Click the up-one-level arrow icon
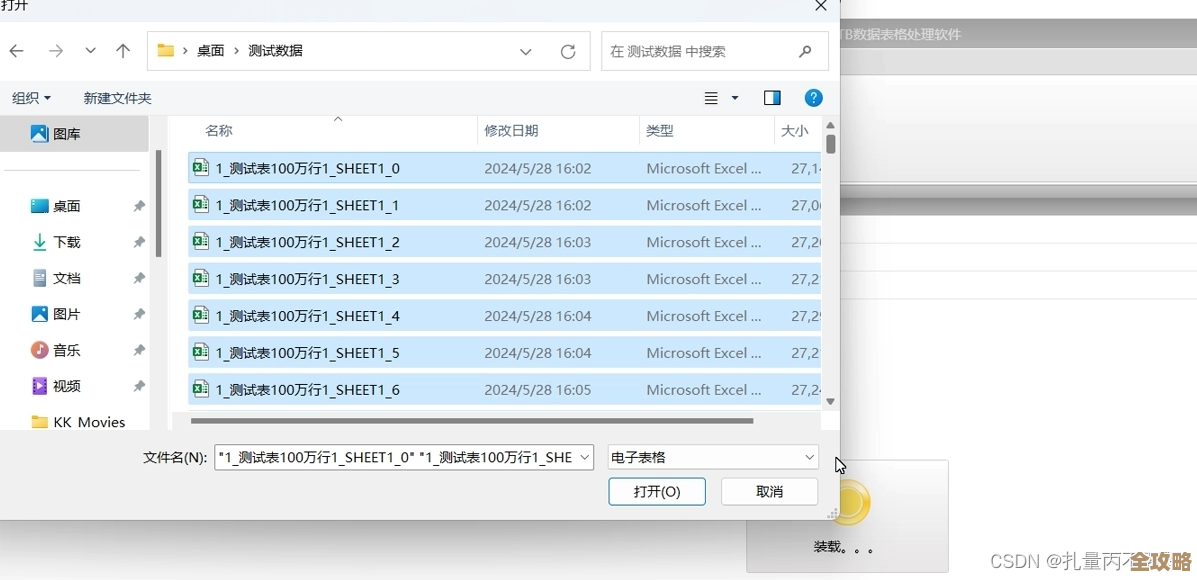 click(x=122, y=51)
